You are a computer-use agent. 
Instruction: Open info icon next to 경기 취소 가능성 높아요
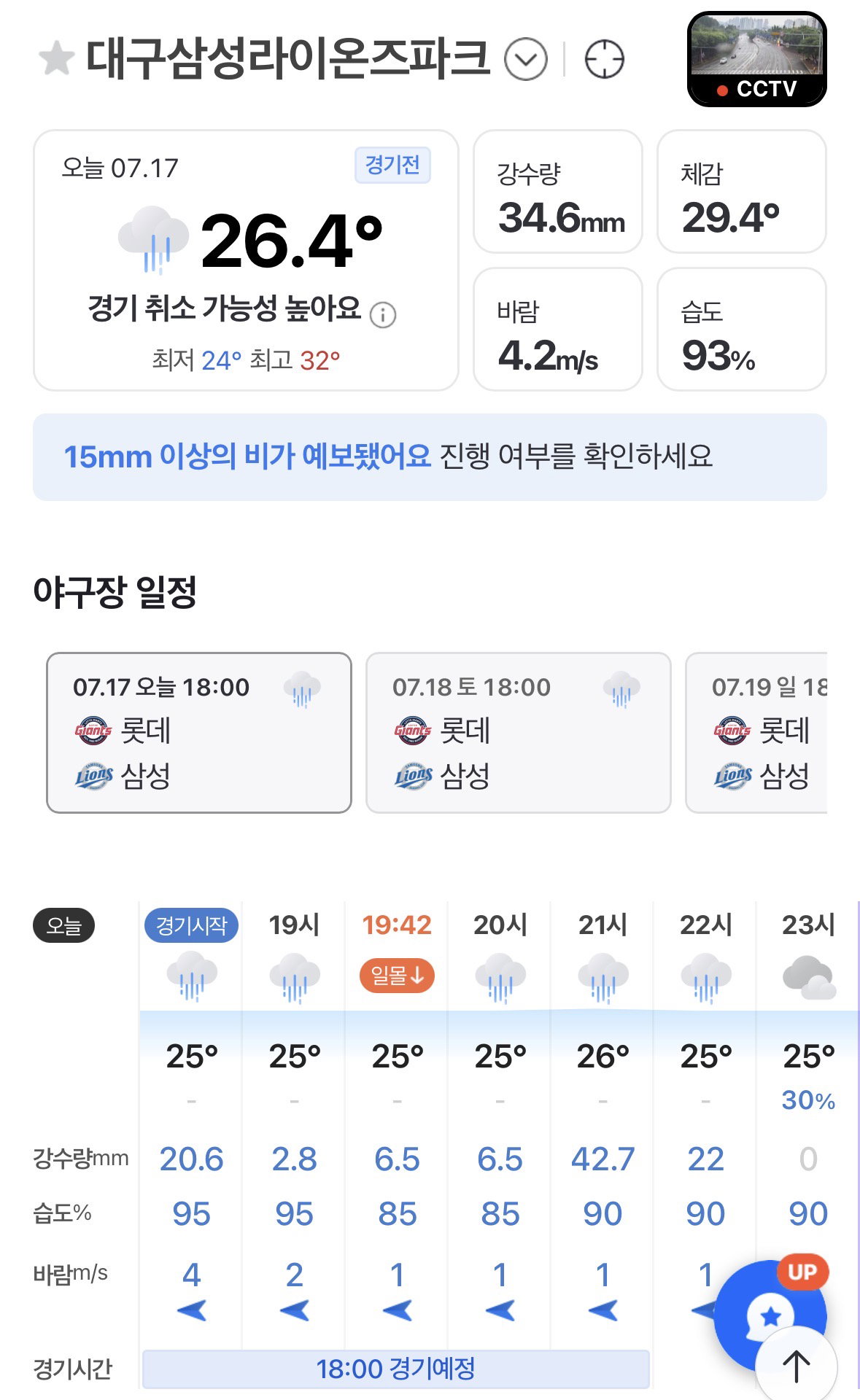click(383, 315)
